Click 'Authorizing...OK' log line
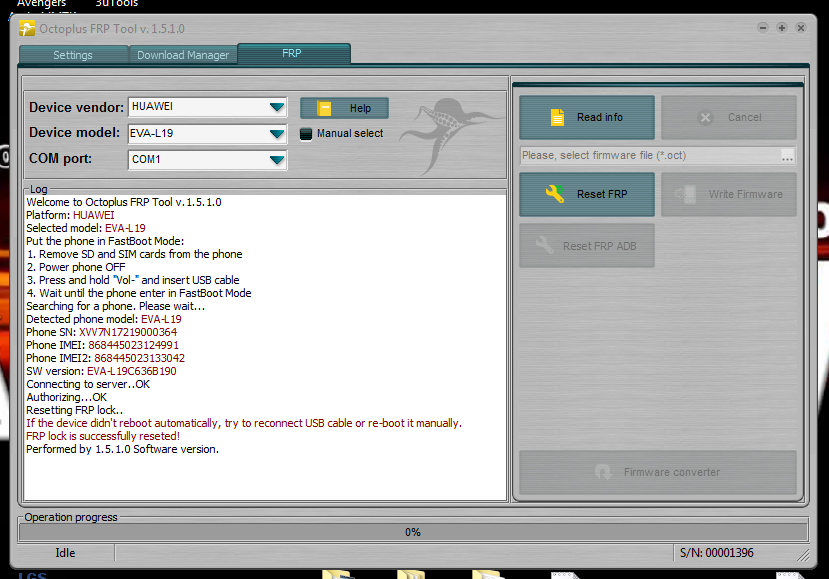The width and height of the screenshot is (829, 579). pyautogui.click(x=67, y=397)
